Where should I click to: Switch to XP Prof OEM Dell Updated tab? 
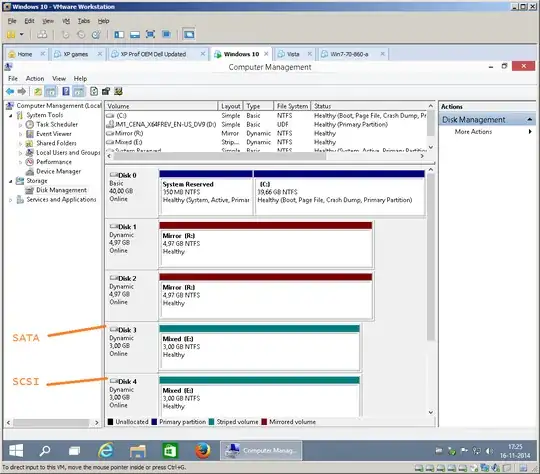(x=153, y=54)
